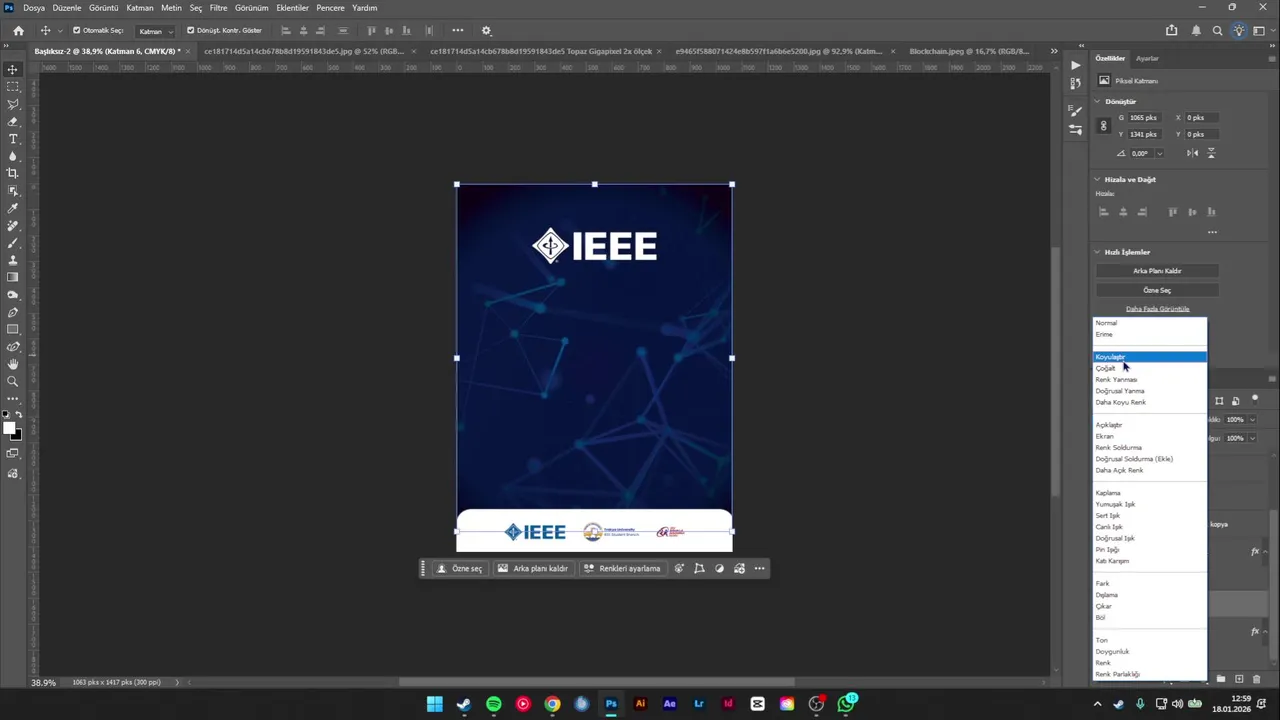Switch to the Ayarlar panel tab
Screen dimensions: 1280x720
[x=1147, y=58]
